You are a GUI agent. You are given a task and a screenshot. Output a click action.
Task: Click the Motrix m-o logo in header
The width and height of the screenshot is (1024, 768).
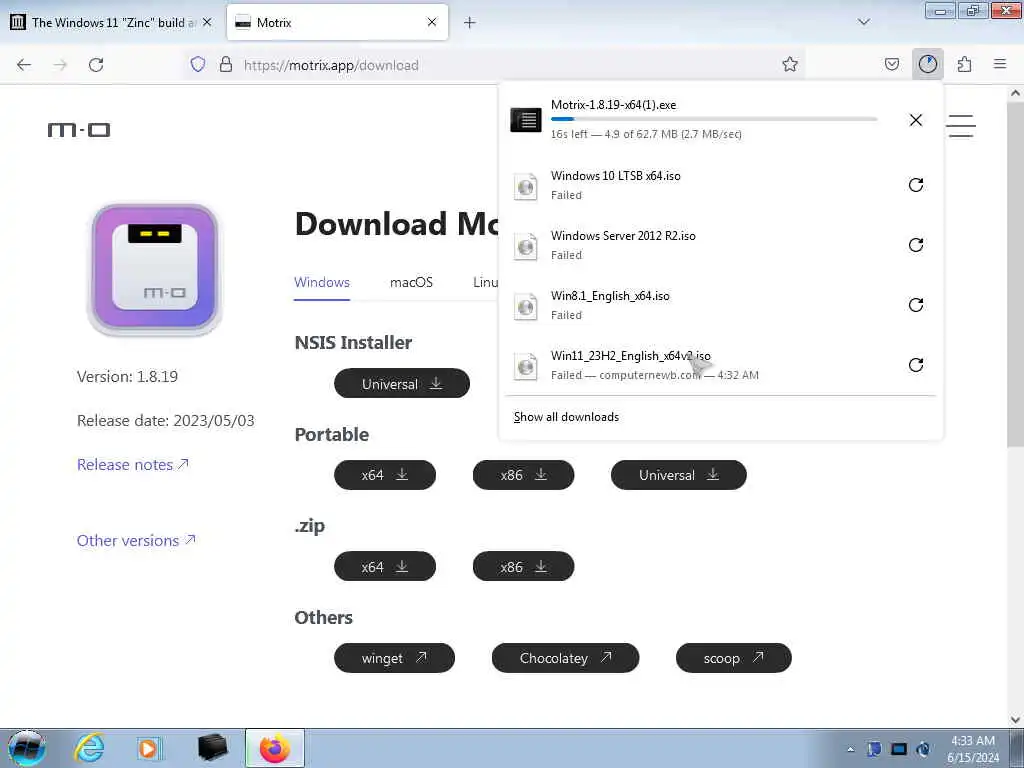click(x=78, y=130)
